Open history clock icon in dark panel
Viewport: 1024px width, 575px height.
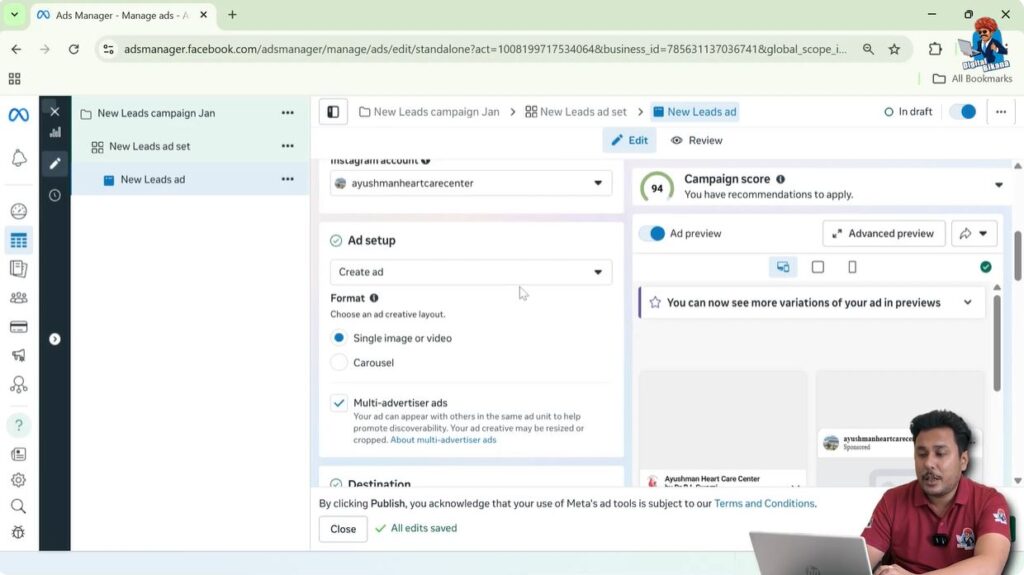(55, 195)
